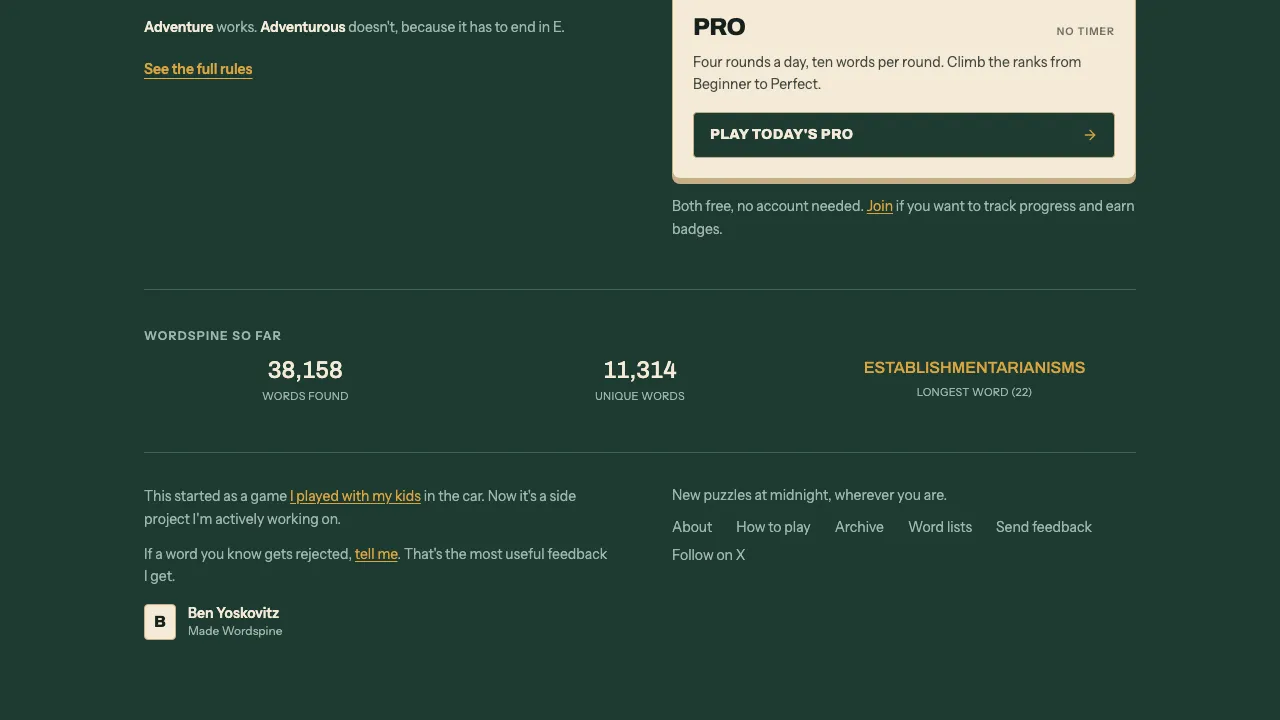Click the NO TIMER label
The width and height of the screenshot is (1280, 720).
click(1085, 31)
